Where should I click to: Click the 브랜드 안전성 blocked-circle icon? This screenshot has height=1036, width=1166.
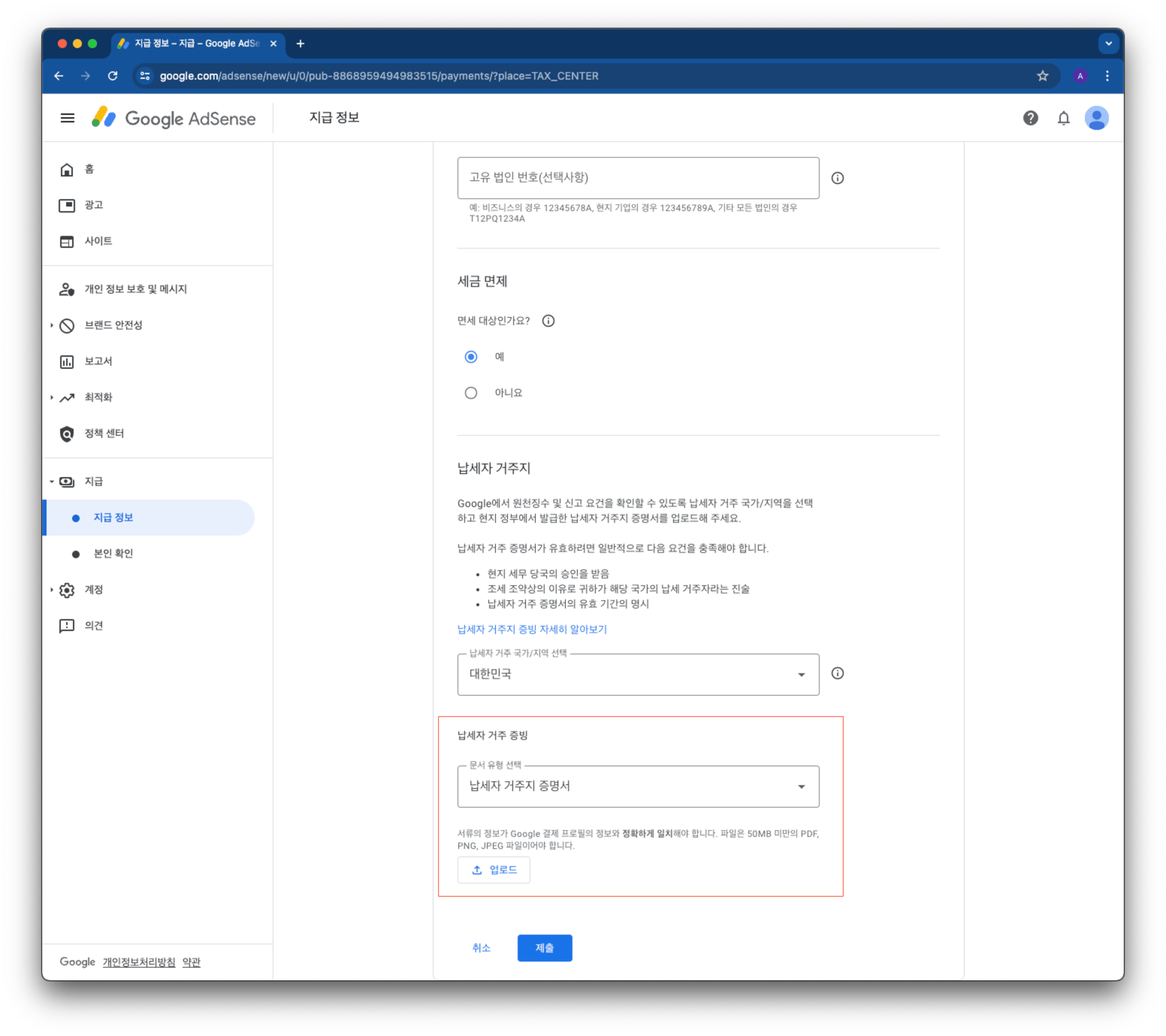coord(67,325)
